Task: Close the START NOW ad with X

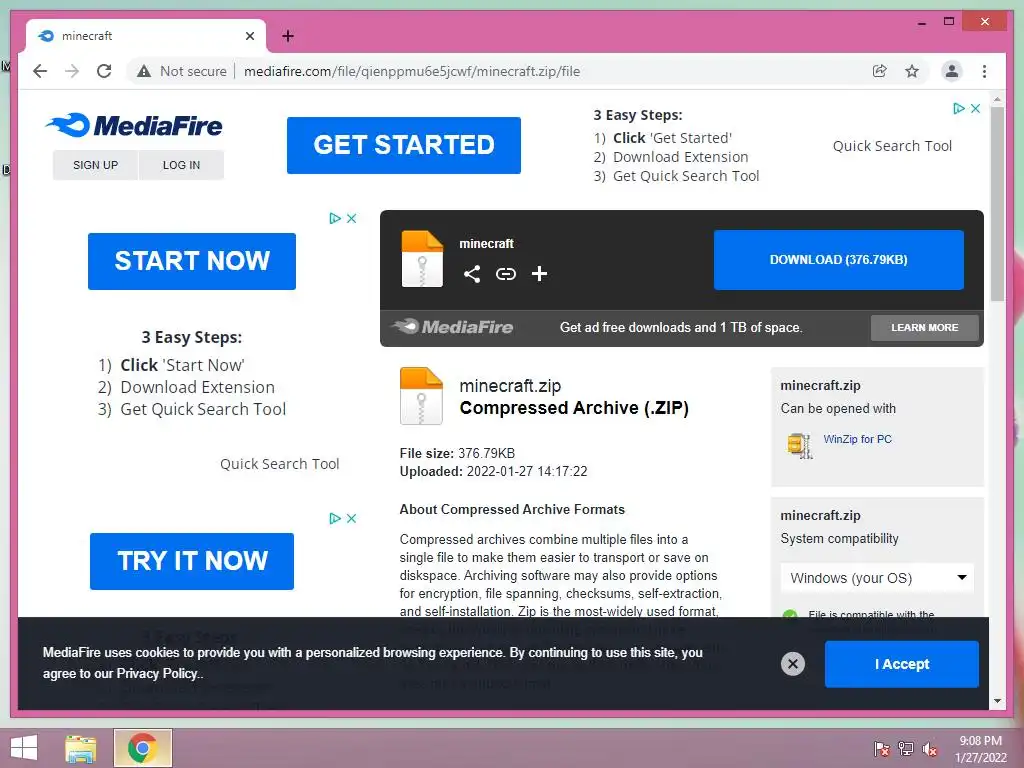Action: point(351,218)
